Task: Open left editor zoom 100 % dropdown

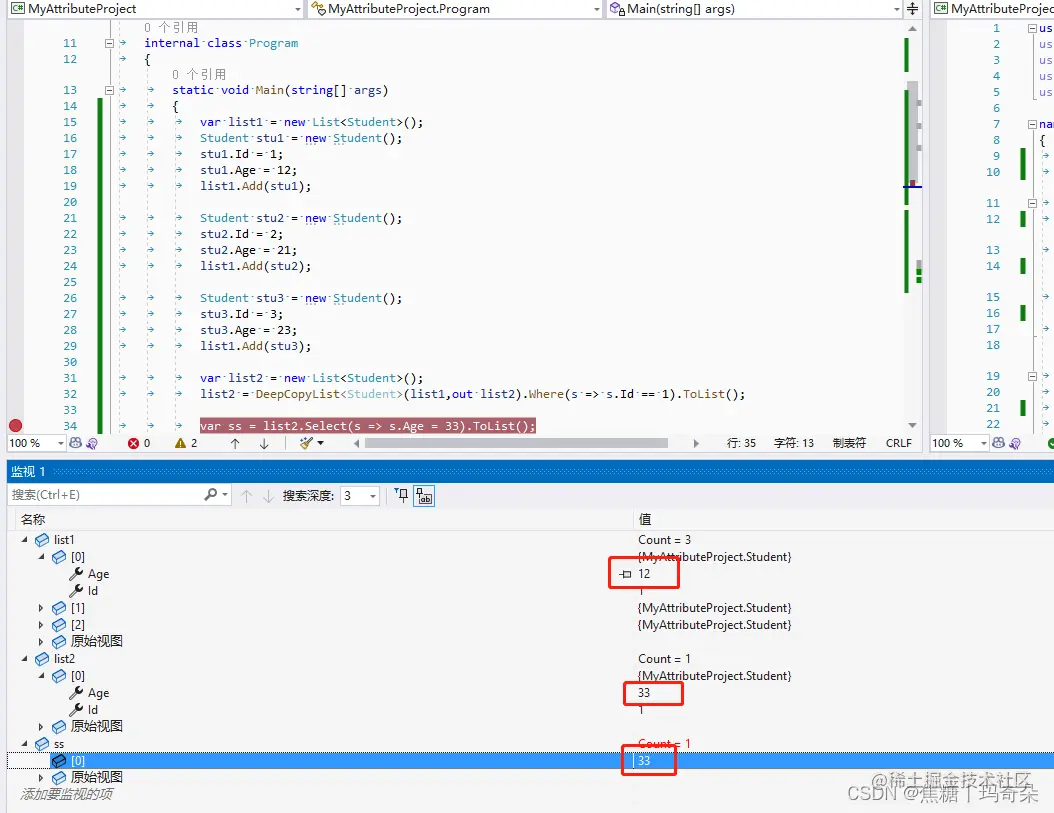Action: 60,443
